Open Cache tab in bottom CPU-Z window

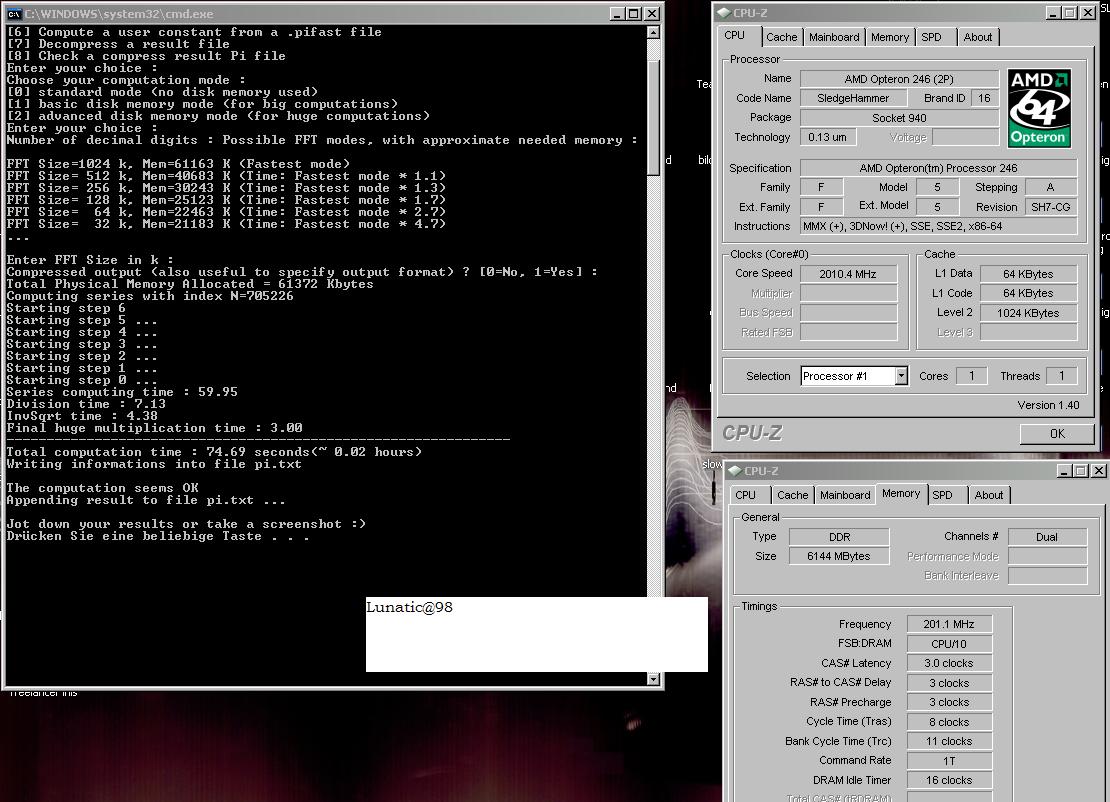792,495
